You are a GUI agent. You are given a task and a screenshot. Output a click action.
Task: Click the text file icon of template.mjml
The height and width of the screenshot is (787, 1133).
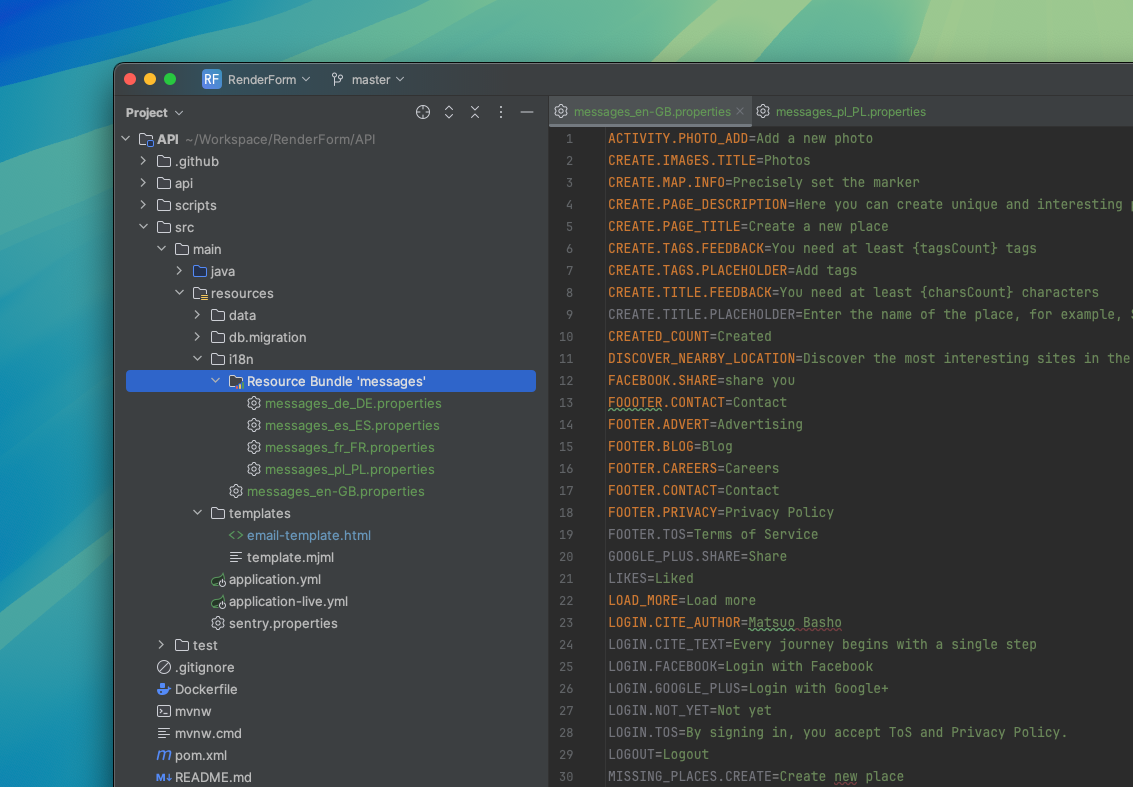pyautogui.click(x=236, y=557)
